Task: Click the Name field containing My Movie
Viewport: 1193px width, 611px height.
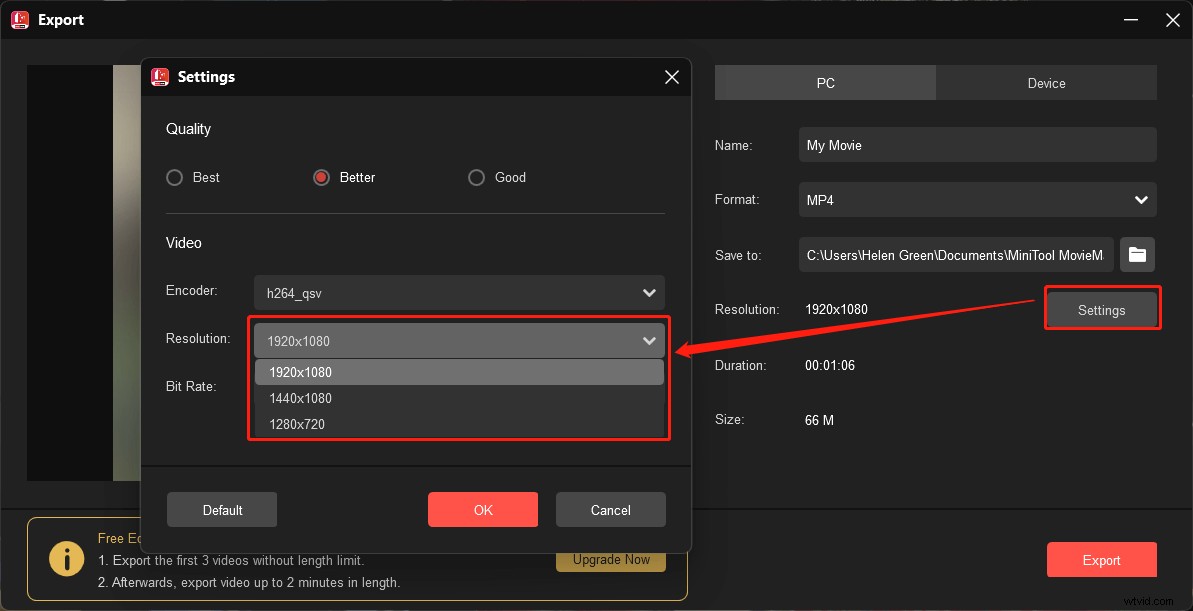Action: [x=977, y=144]
